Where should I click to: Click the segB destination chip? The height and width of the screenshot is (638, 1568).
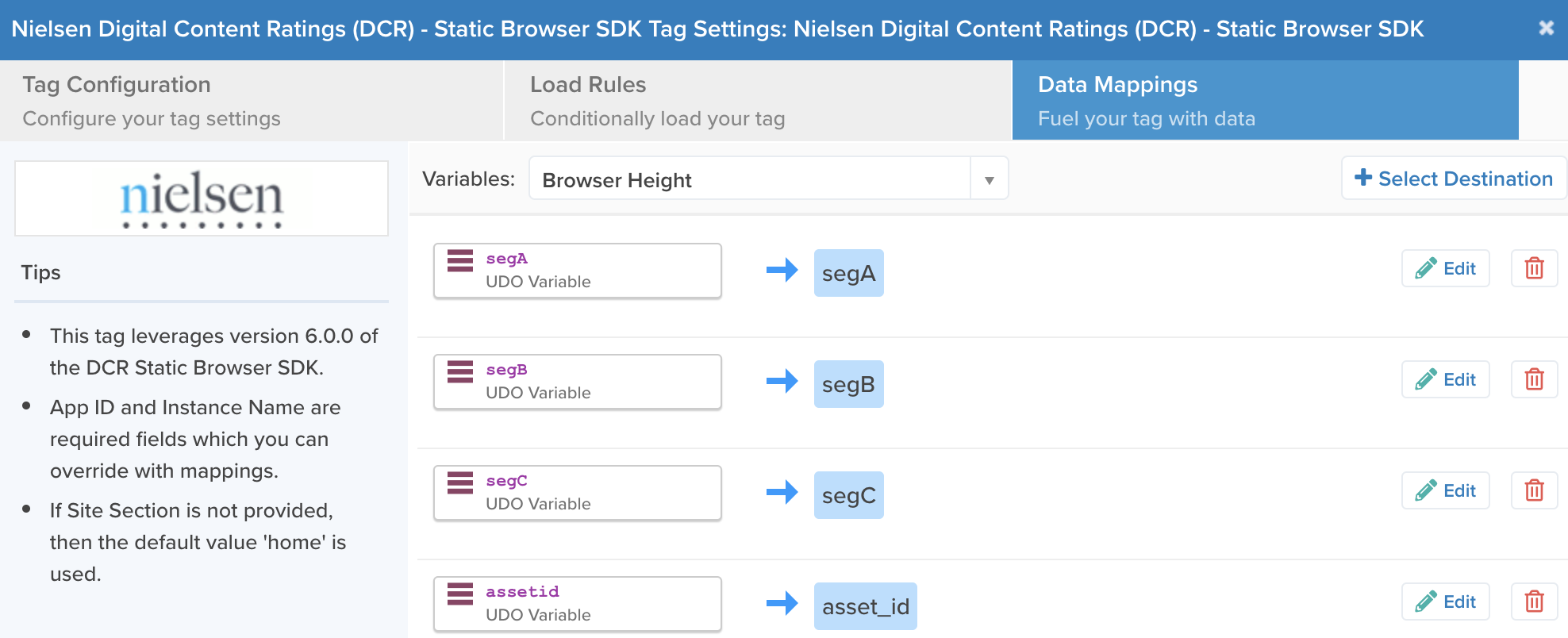click(x=848, y=384)
